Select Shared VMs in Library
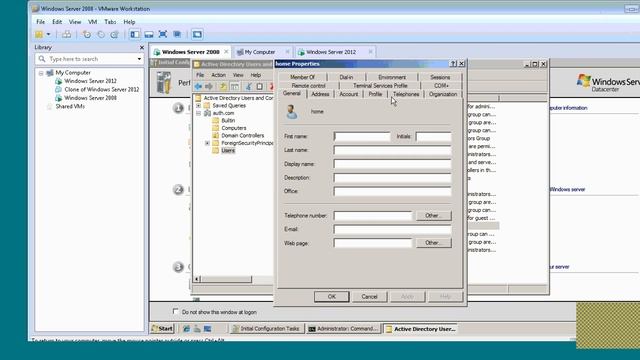This screenshot has width=640, height=360. point(70,107)
